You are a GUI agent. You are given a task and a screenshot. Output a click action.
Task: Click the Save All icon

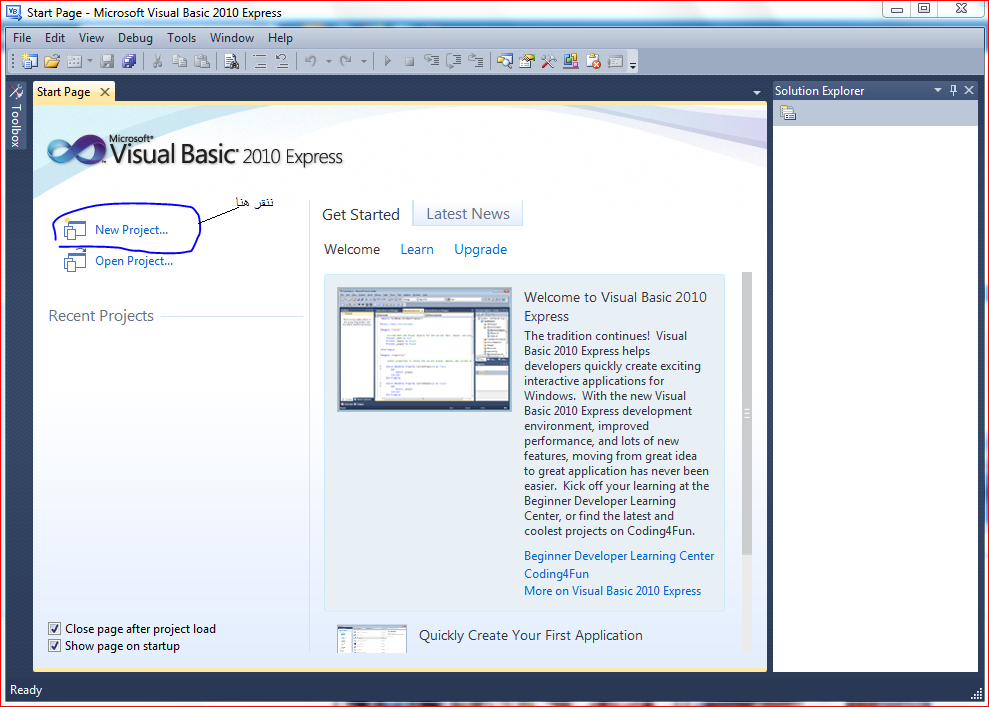129,61
